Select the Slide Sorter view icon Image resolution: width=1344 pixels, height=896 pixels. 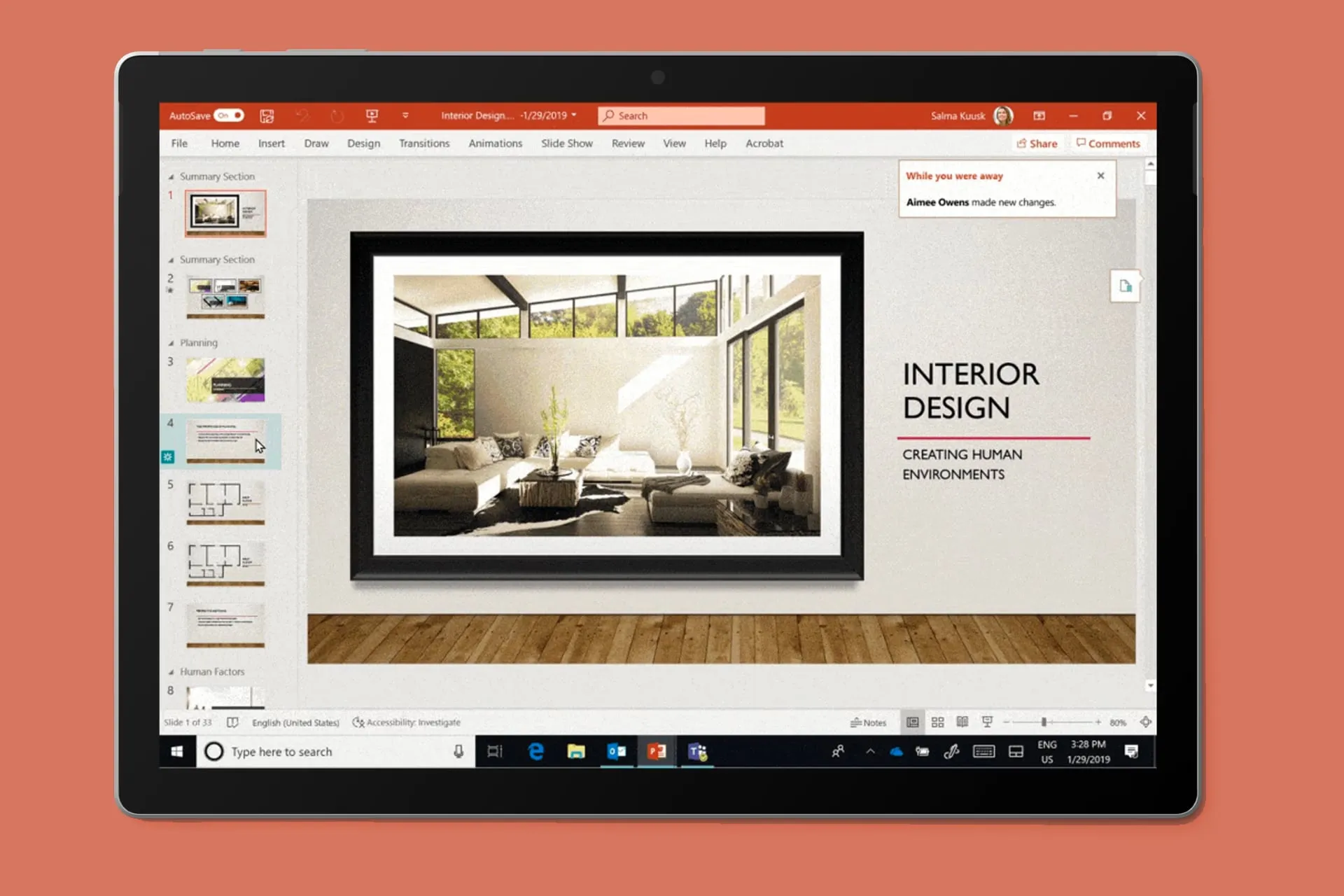(x=939, y=722)
